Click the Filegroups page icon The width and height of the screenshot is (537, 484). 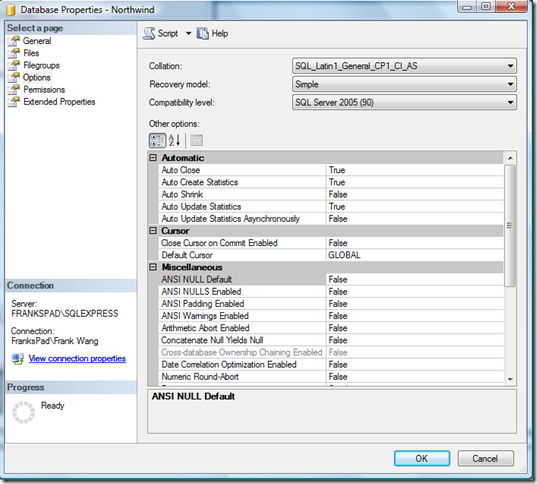(x=14, y=65)
